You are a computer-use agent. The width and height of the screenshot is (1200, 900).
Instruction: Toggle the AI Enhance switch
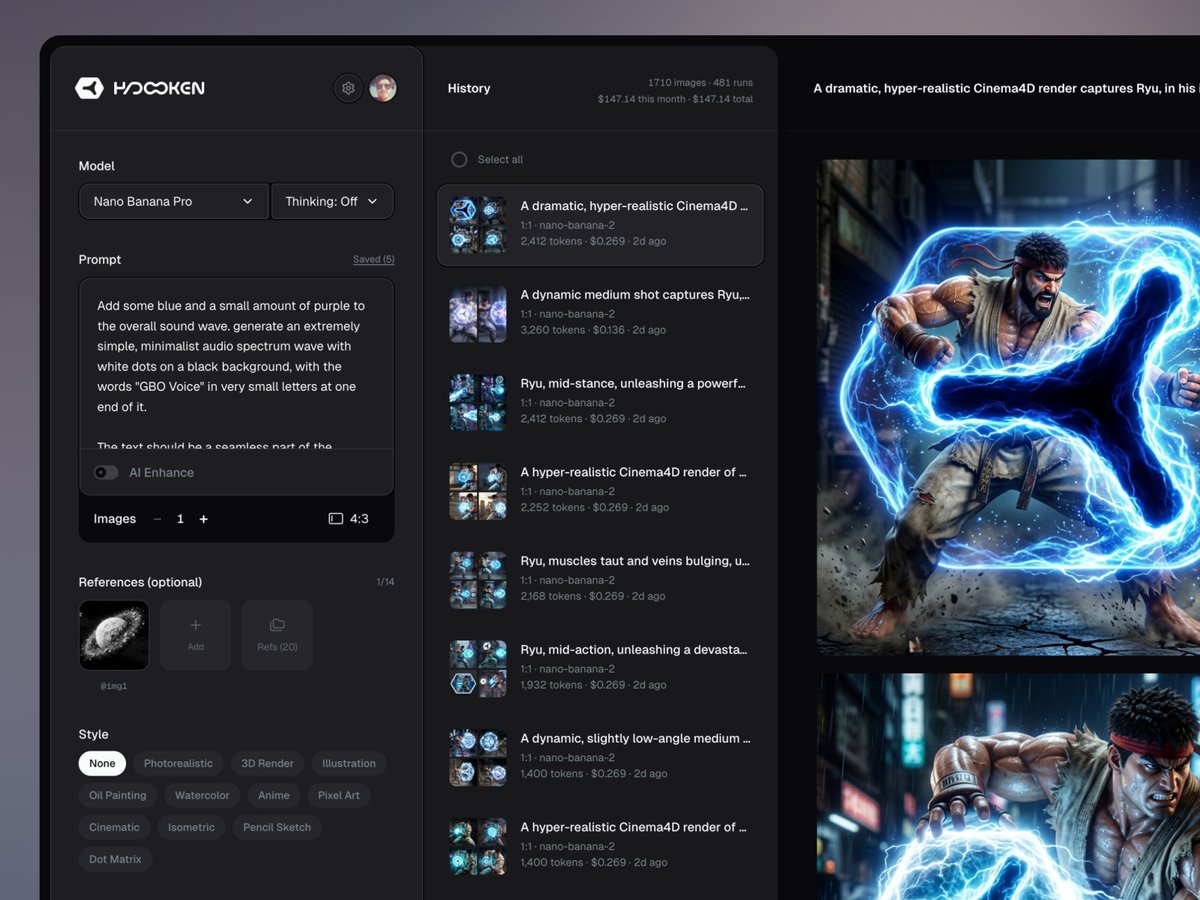coord(106,472)
